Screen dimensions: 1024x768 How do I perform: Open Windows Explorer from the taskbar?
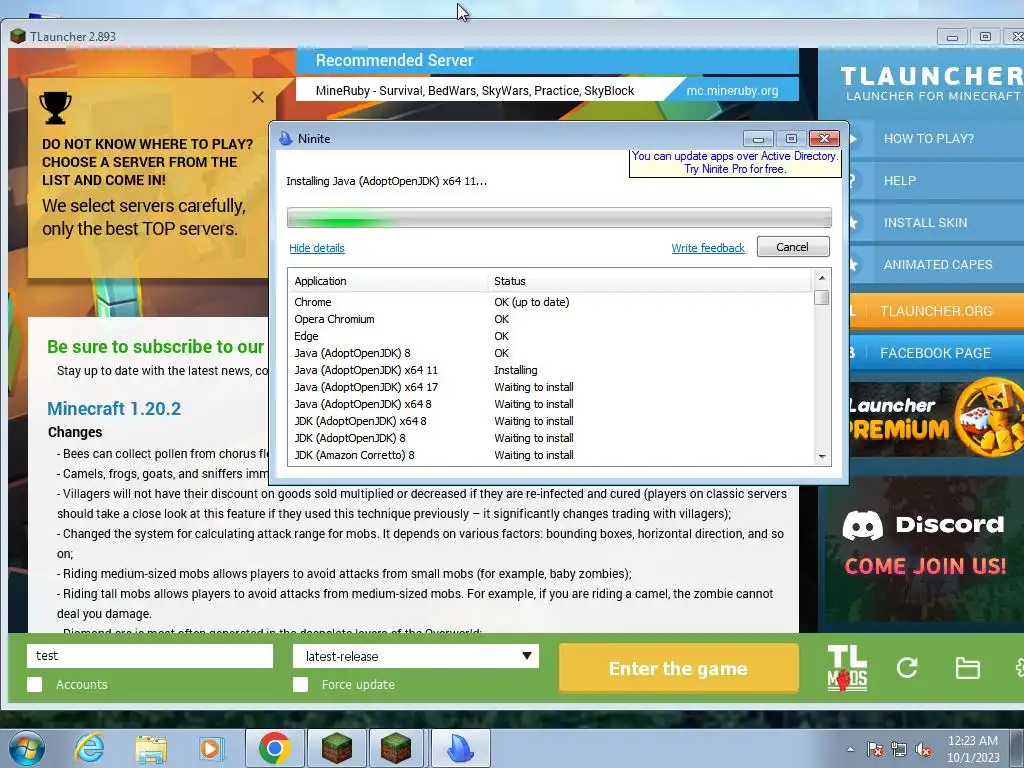pyautogui.click(x=151, y=749)
